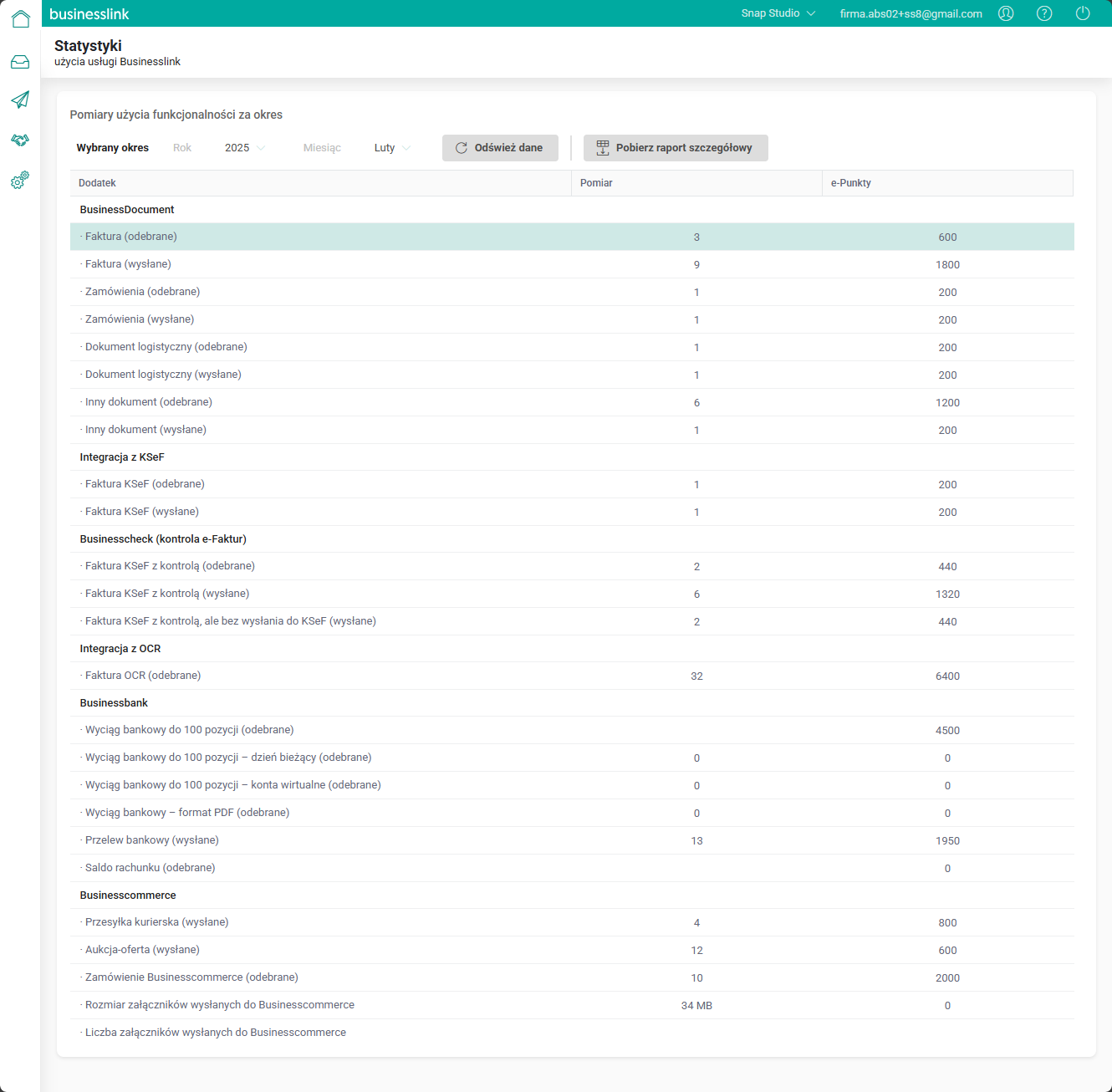Click the 4500 e-Punkty bank statement value
The image size is (1112, 1092).
coord(947,731)
